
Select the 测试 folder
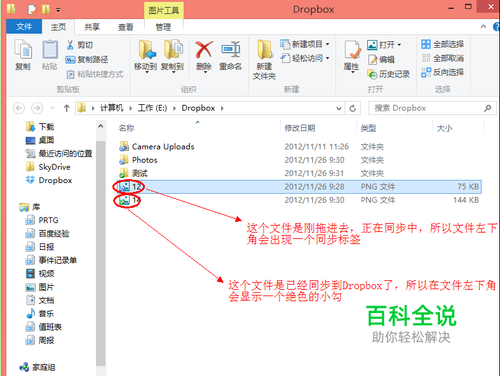coord(133,173)
